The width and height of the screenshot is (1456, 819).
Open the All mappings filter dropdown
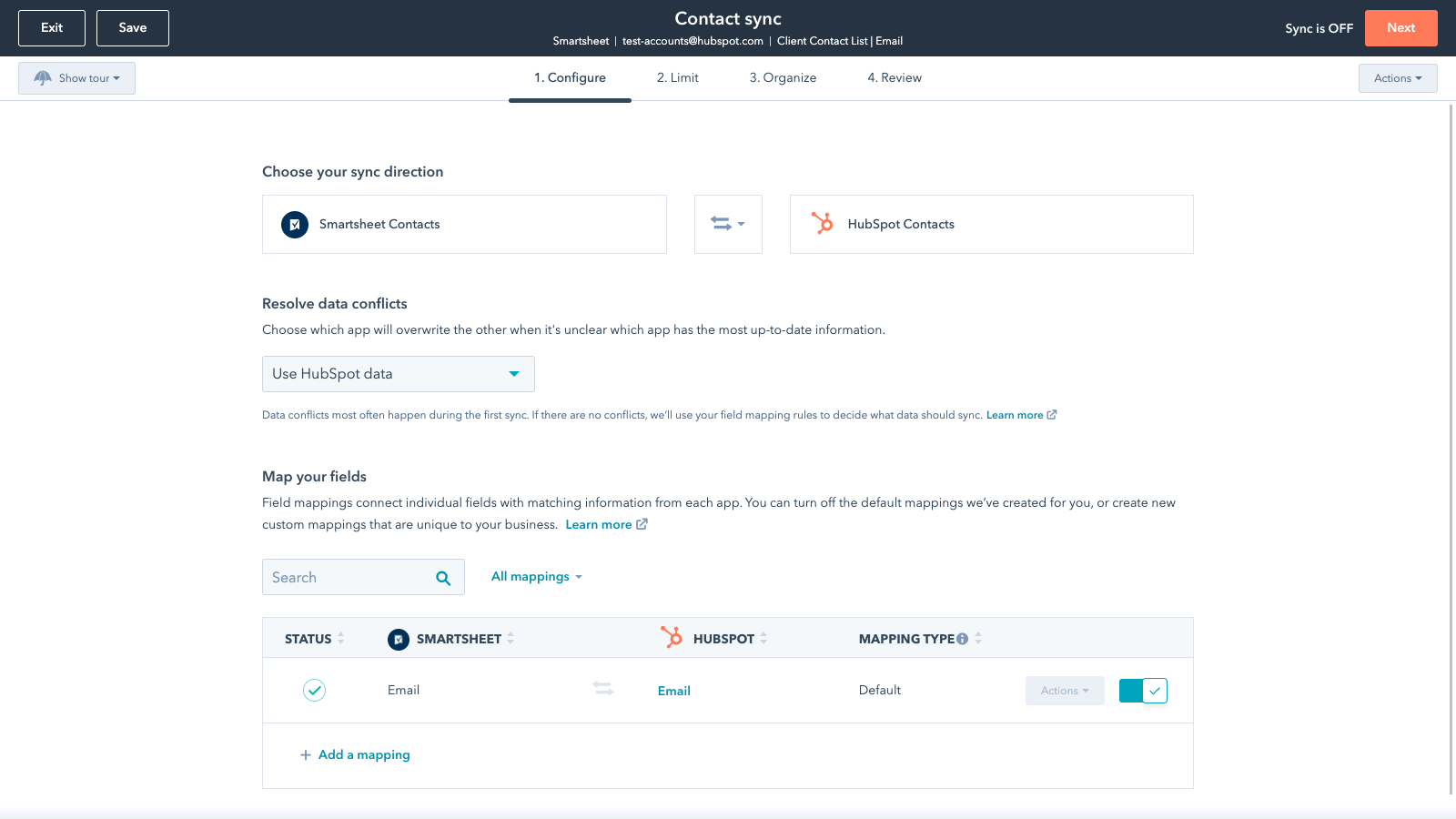(537, 576)
